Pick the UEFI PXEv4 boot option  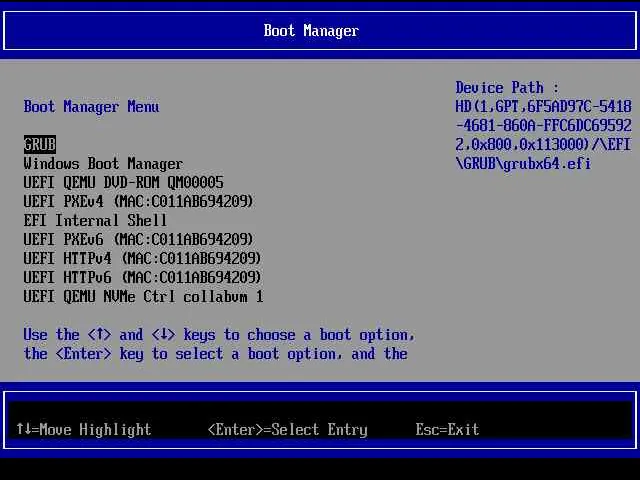[x=139, y=202]
